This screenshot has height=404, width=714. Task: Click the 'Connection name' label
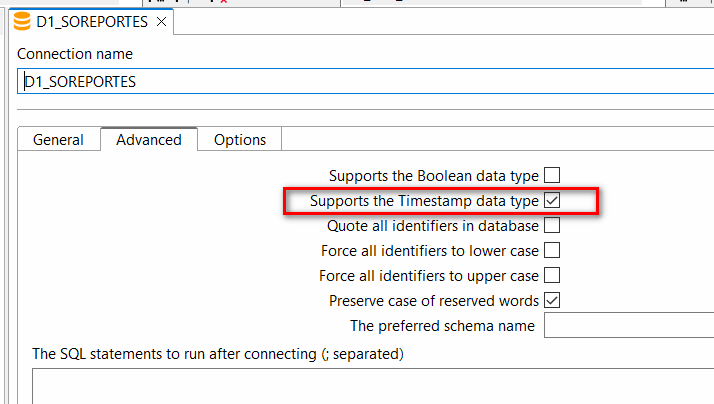click(75, 54)
